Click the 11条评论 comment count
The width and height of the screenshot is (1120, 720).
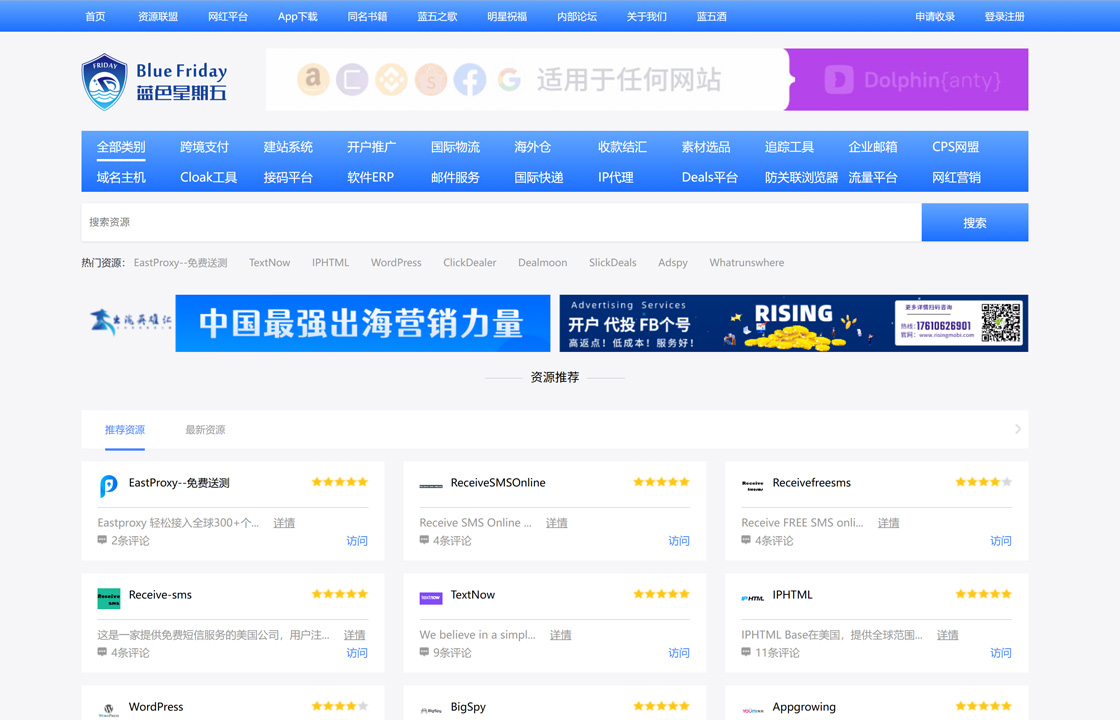pos(777,653)
